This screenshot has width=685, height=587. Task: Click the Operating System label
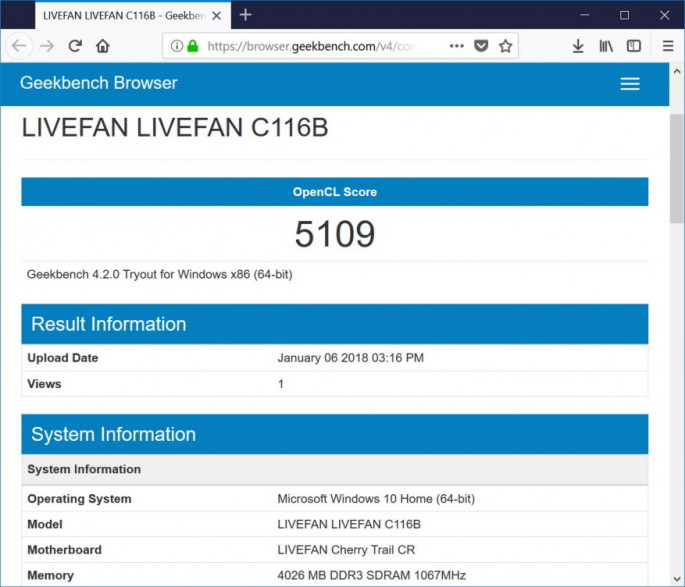point(79,499)
